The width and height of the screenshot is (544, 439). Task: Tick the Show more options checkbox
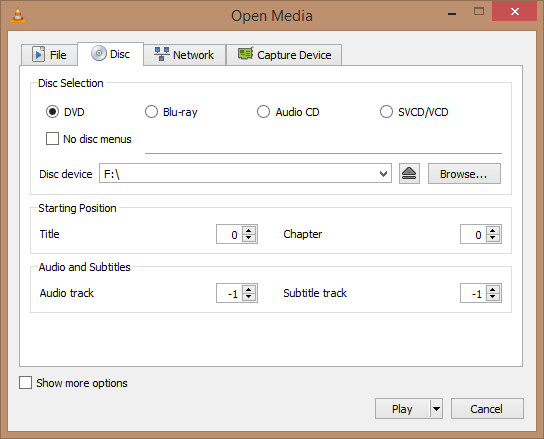point(25,383)
